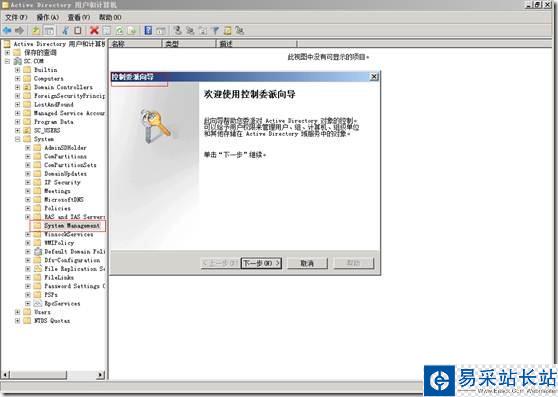The height and width of the screenshot is (397, 558).
Task: Create new organizational unit toolbar icon
Action: (x=203, y=31)
